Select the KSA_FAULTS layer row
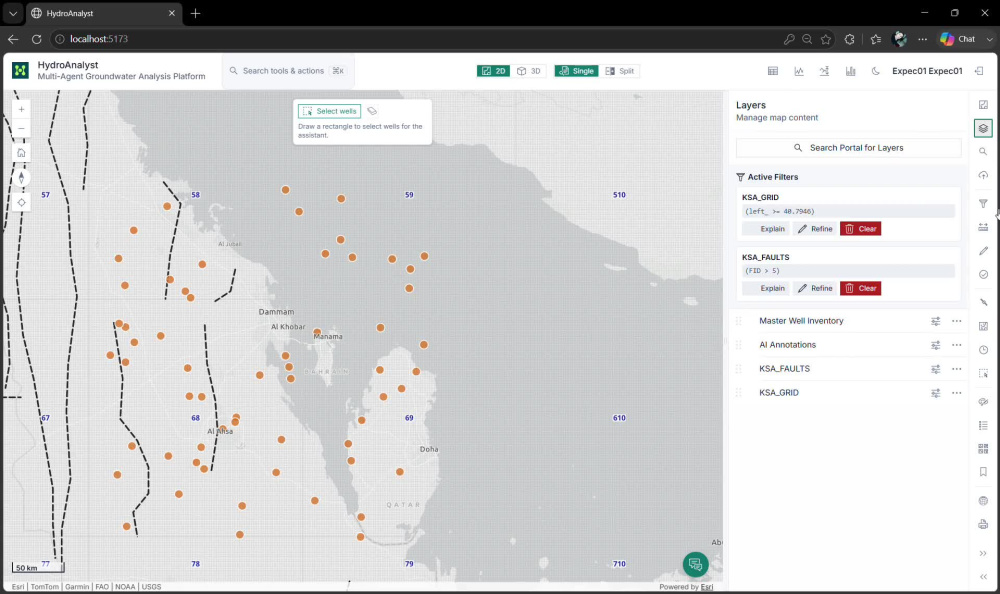1000x594 pixels. pyautogui.click(x=847, y=369)
